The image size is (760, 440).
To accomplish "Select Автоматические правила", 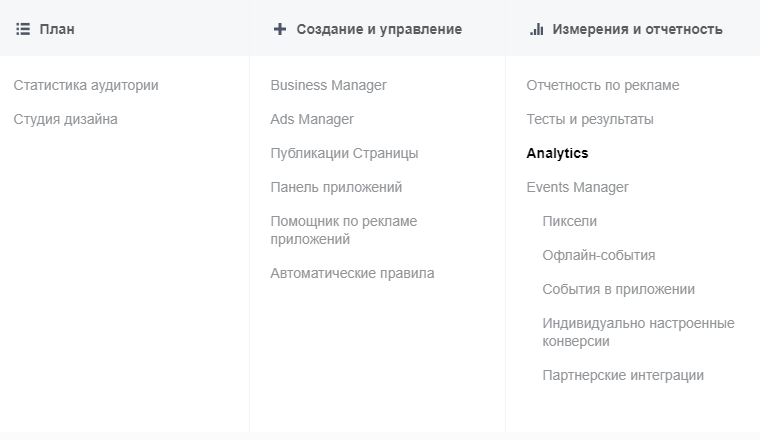I will click(352, 273).
